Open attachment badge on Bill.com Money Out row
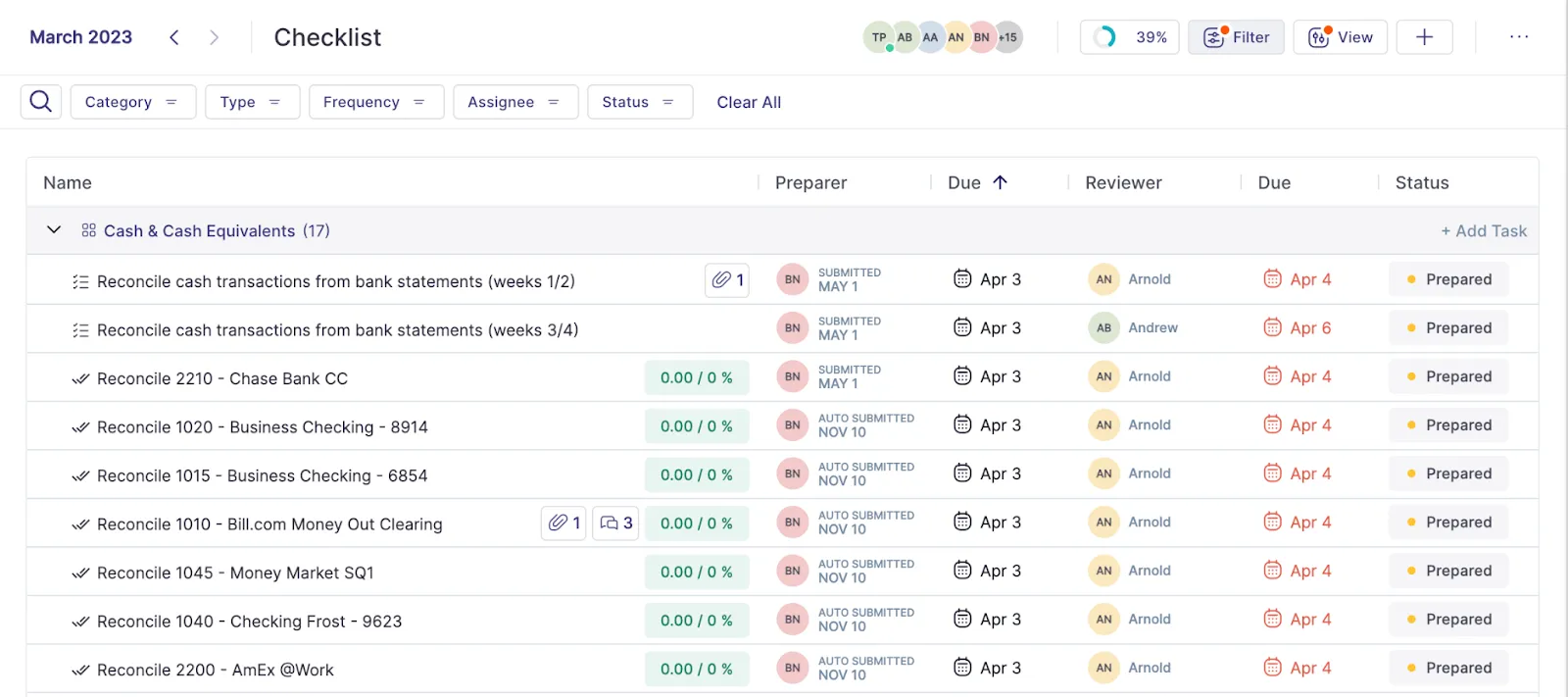 click(x=563, y=523)
